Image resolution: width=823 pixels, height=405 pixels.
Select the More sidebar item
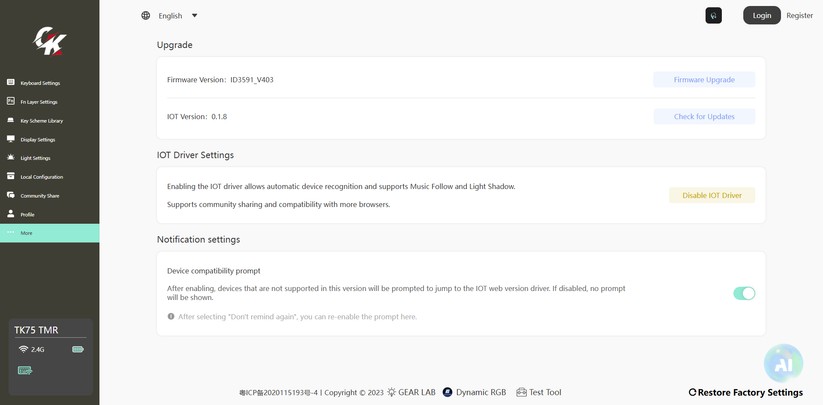49,233
